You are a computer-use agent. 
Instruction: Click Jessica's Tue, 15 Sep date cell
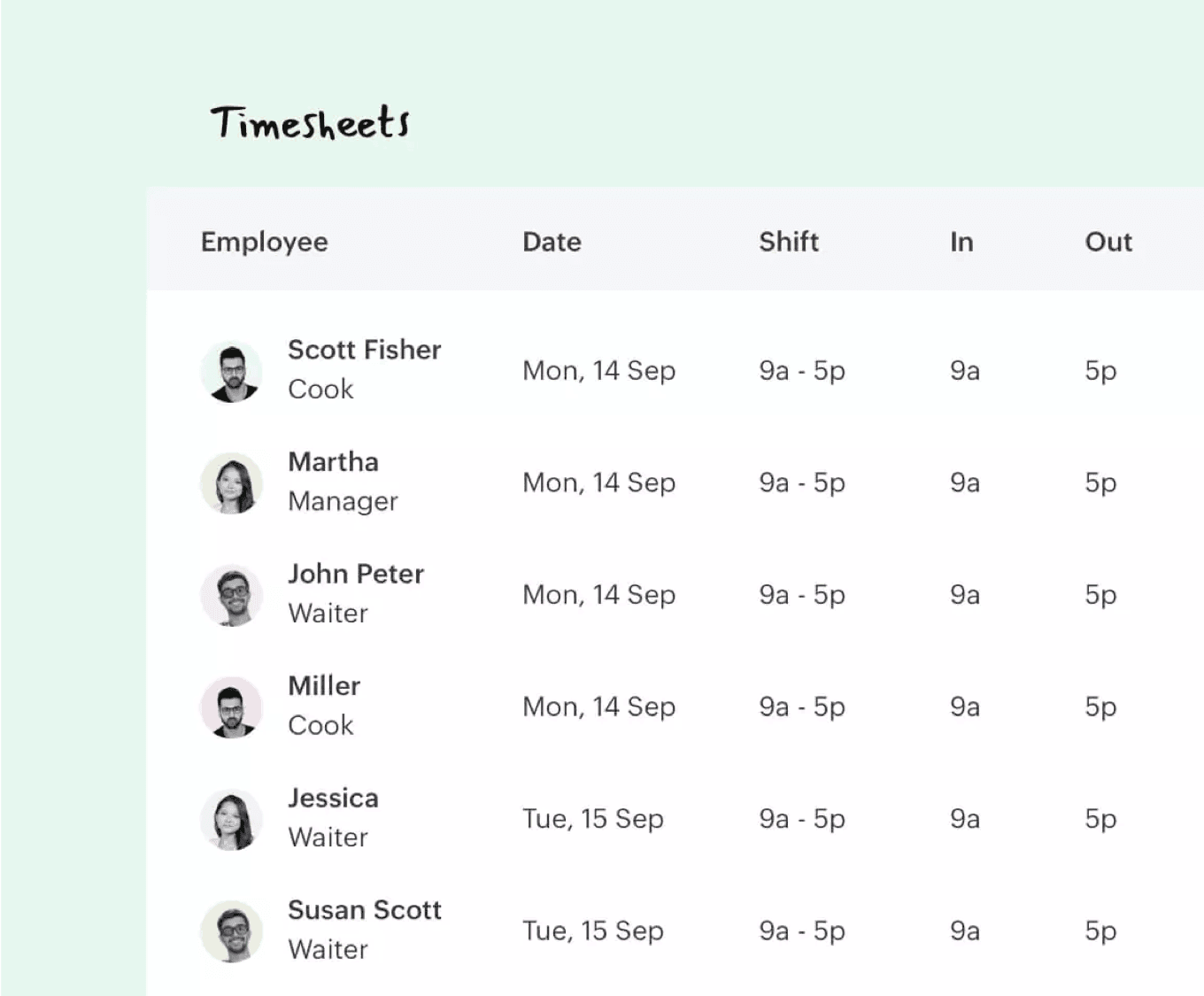(593, 819)
